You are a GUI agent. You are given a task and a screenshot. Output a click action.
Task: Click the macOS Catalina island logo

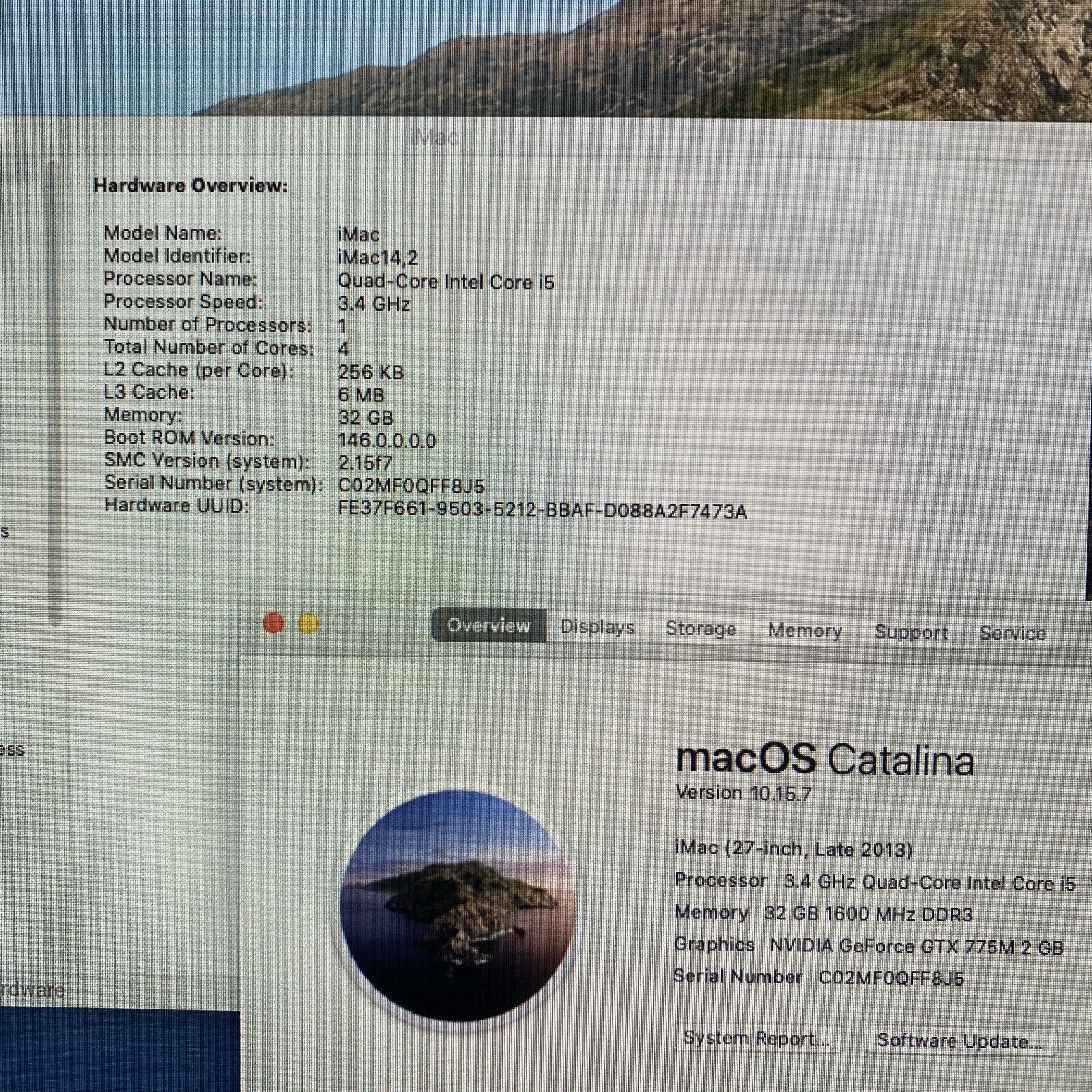pyautogui.click(x=458, y=905)
